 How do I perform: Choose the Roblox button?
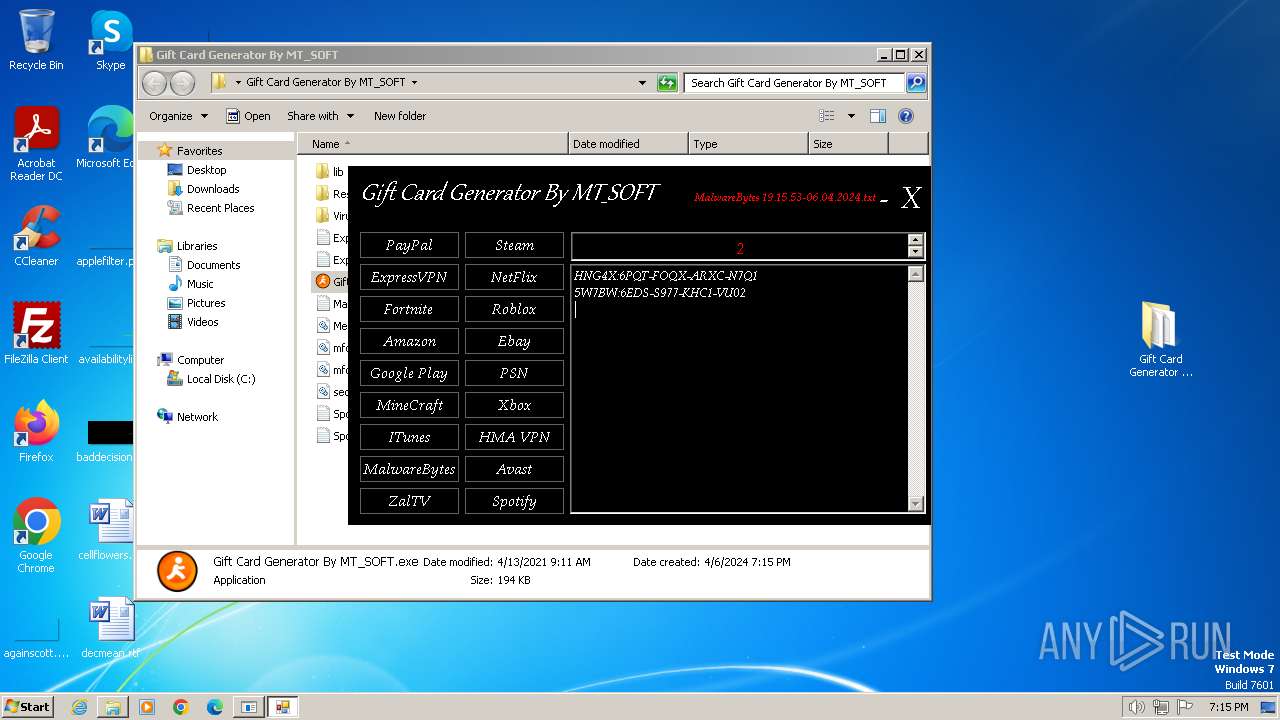pyautogui.click(x=514, y=309)
